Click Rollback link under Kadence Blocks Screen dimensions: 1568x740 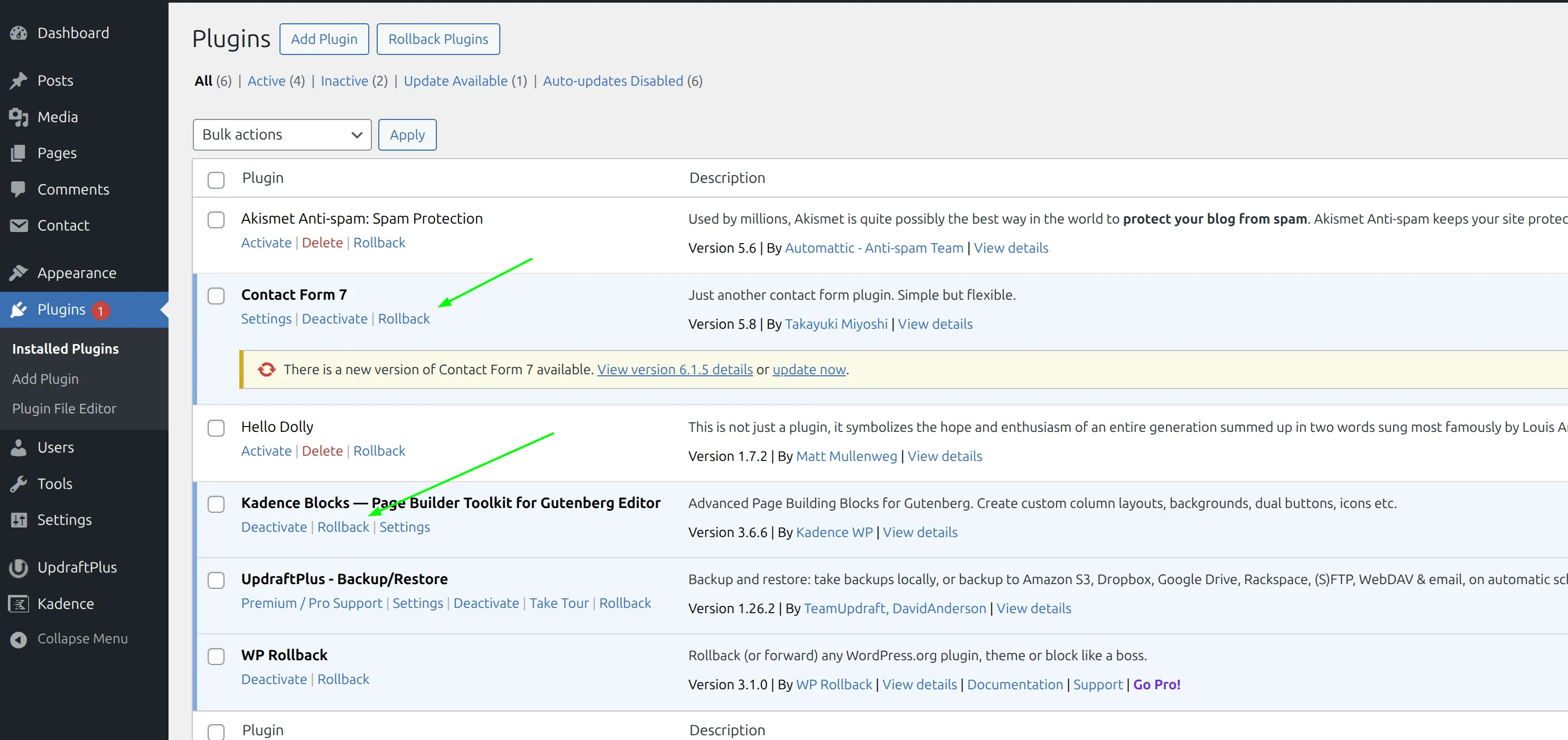(x=343, y=528)
